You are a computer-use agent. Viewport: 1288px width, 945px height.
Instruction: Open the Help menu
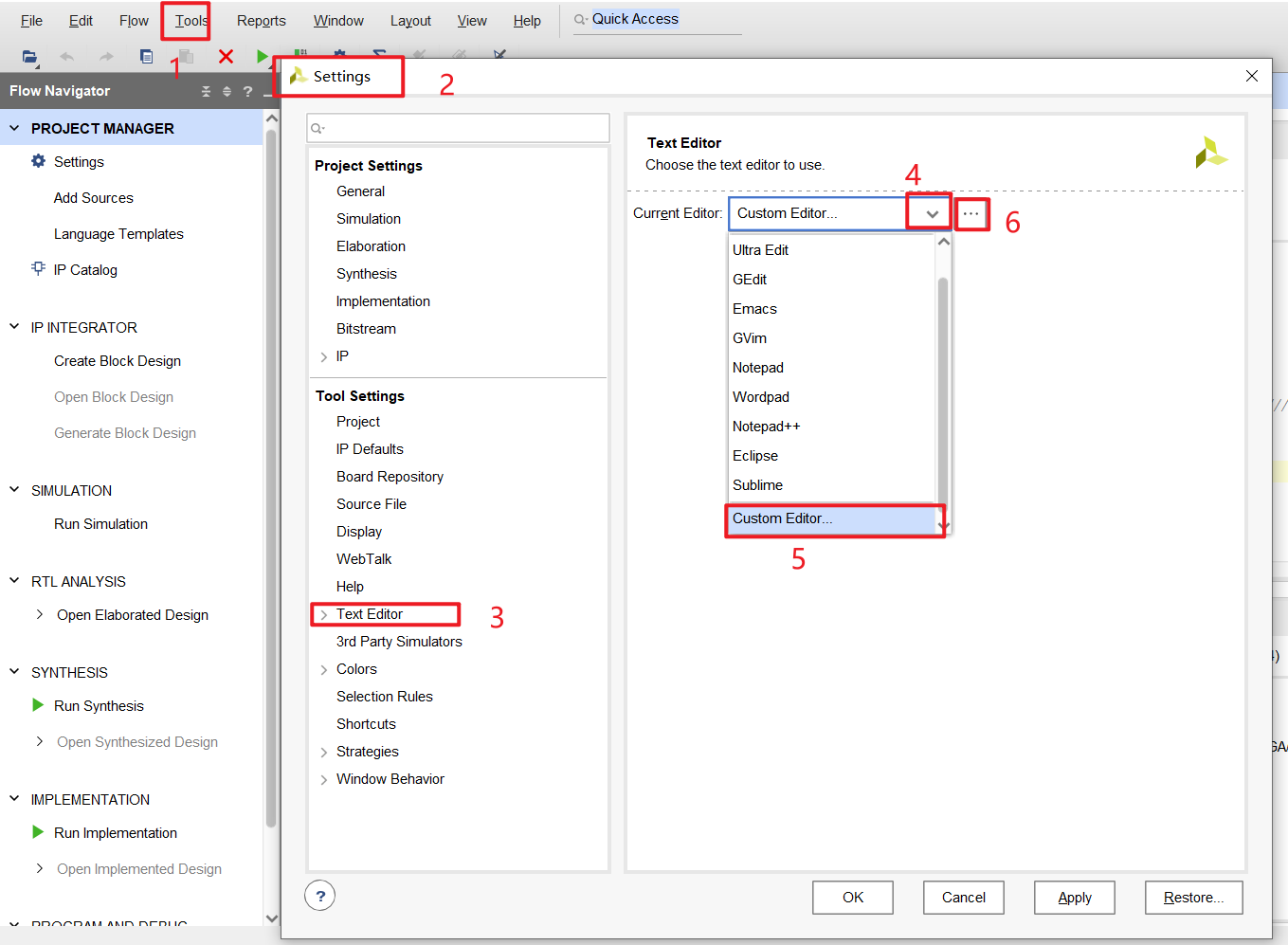click(x=527, y=20)
